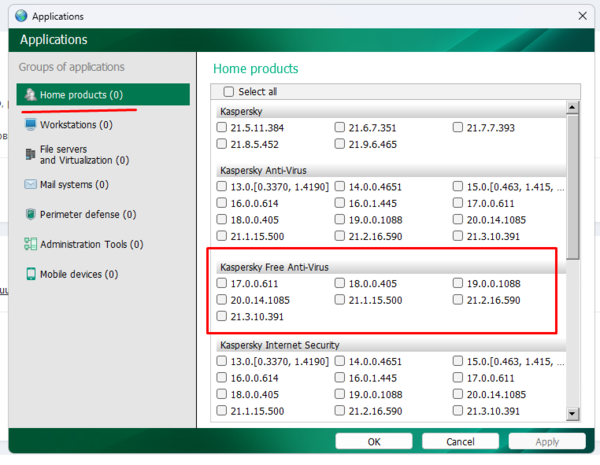
Task: Click the Cancel button
Action: tap(460, 441)
